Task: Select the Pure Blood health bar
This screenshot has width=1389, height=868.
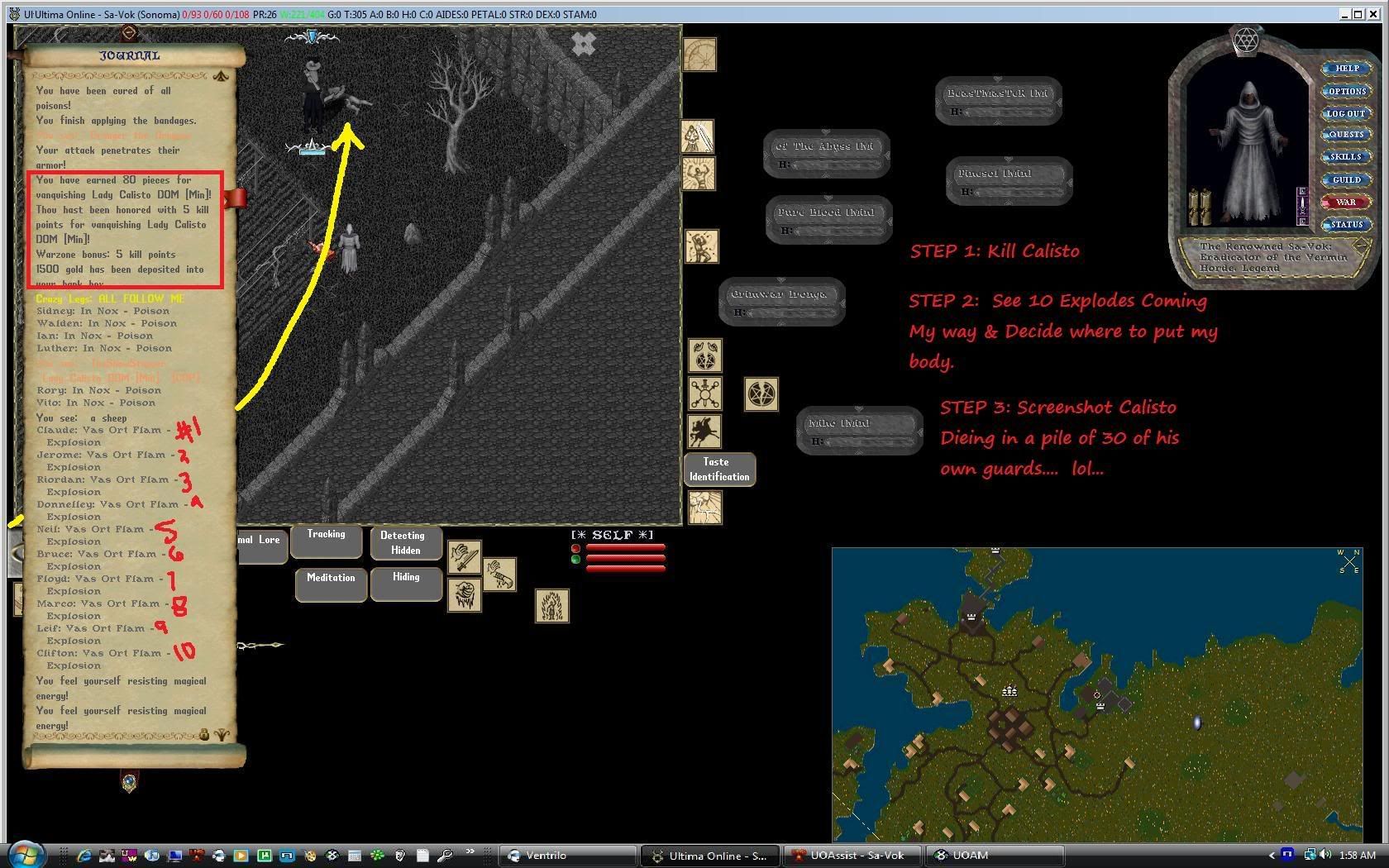Action: tap(828, 220)
